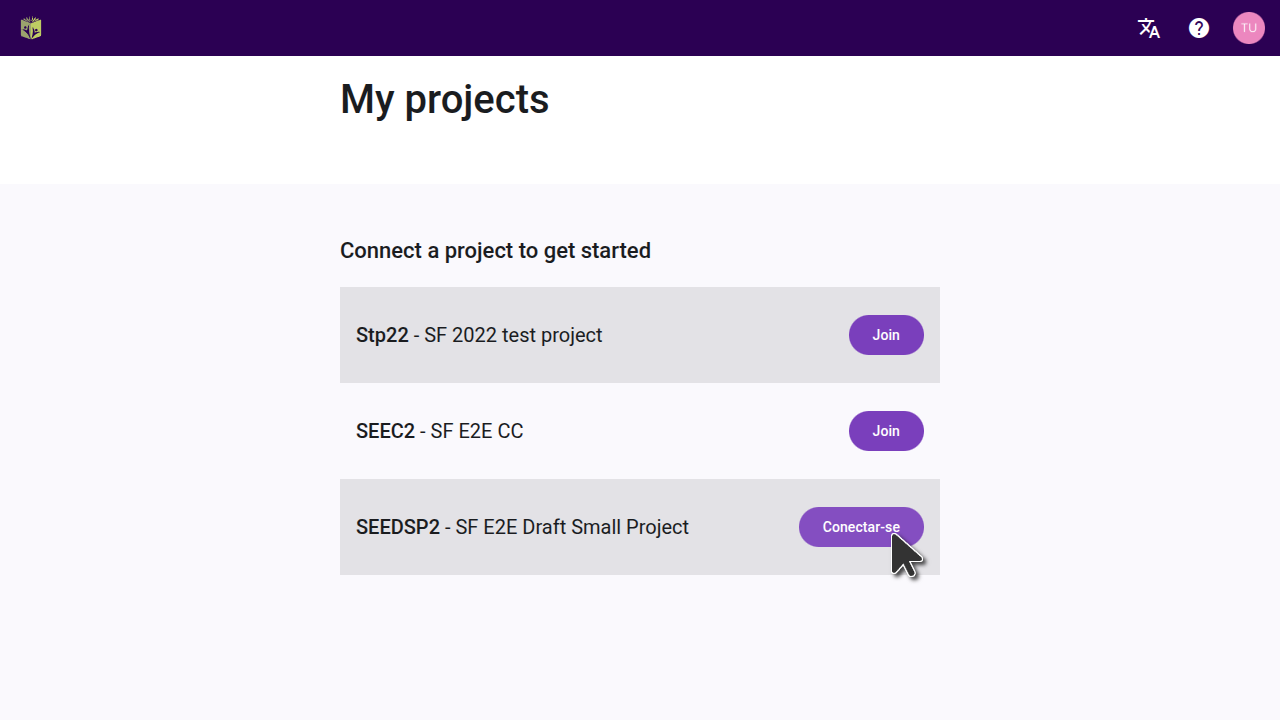Click the SEEDSP2 project short name
This screenshot has width=1280, height=720.
[398, 527]
